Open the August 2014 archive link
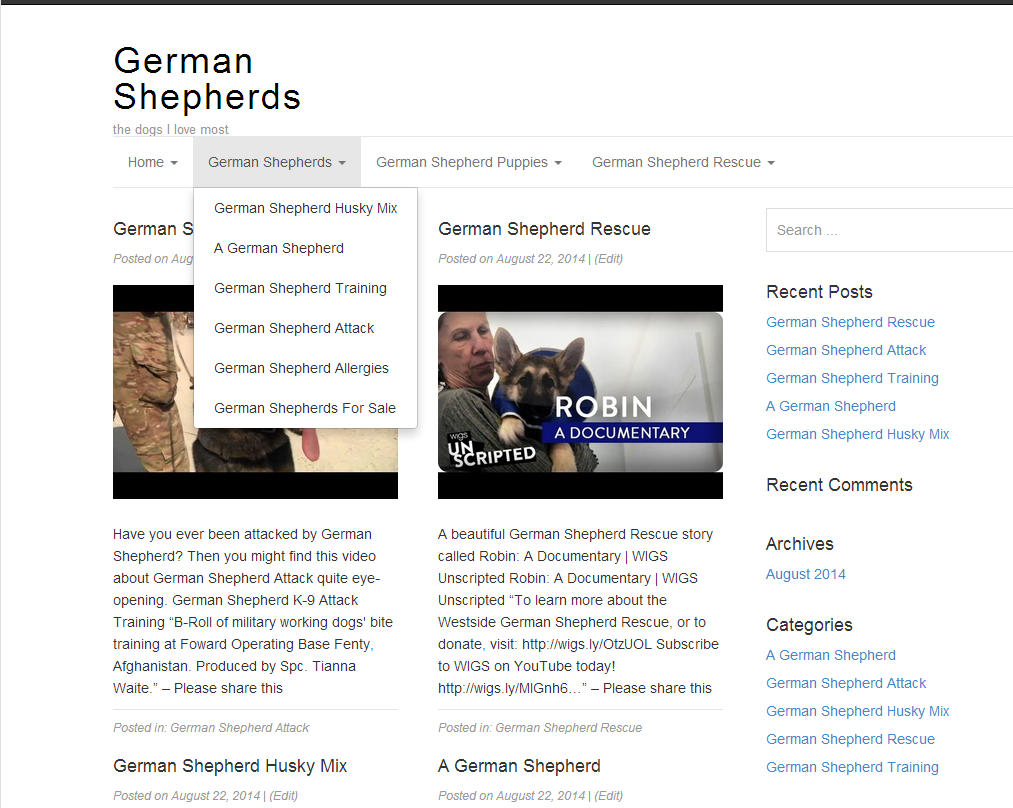This screenshot has width=1013, height=808. (806, 575)
